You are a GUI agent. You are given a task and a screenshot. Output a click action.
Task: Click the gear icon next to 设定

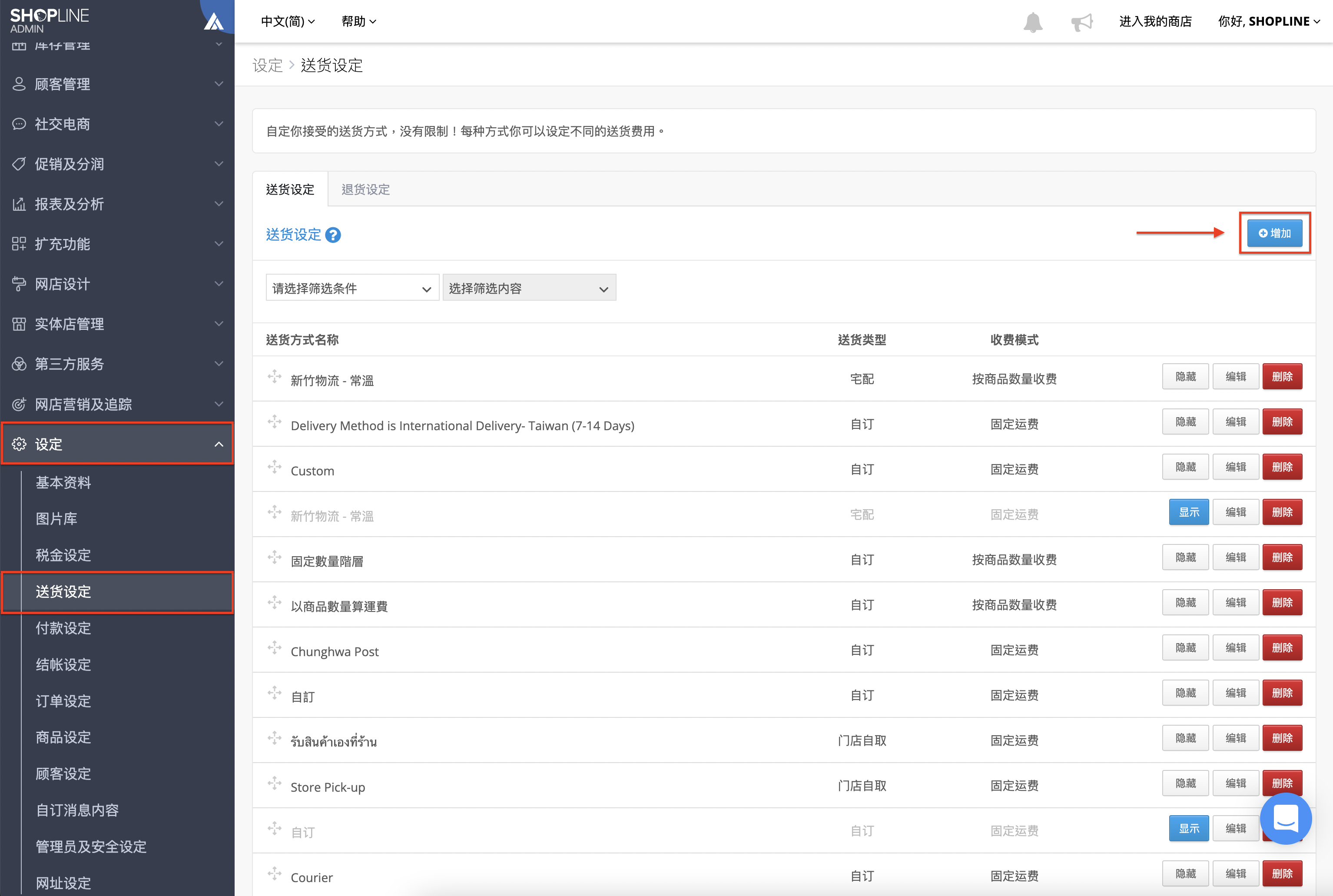[19, 444]
